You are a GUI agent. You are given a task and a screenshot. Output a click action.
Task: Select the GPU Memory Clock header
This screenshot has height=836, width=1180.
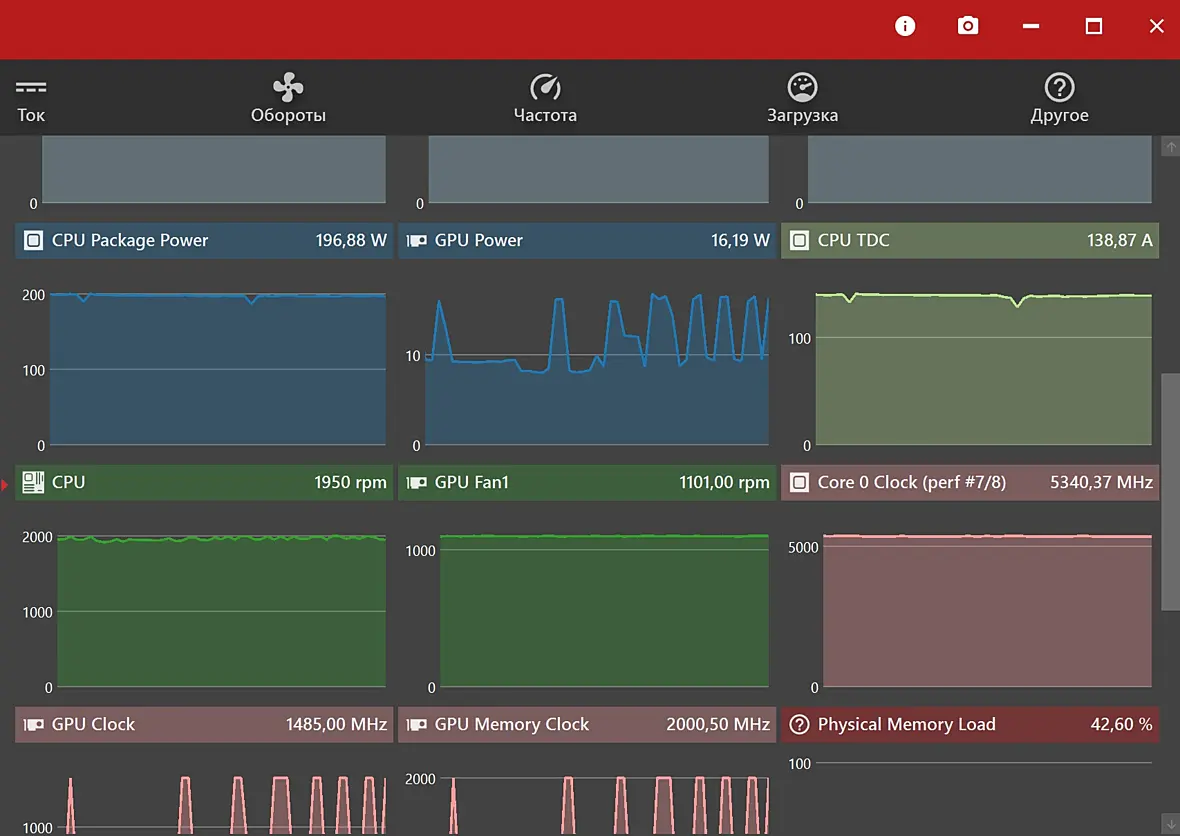(587, 725)
